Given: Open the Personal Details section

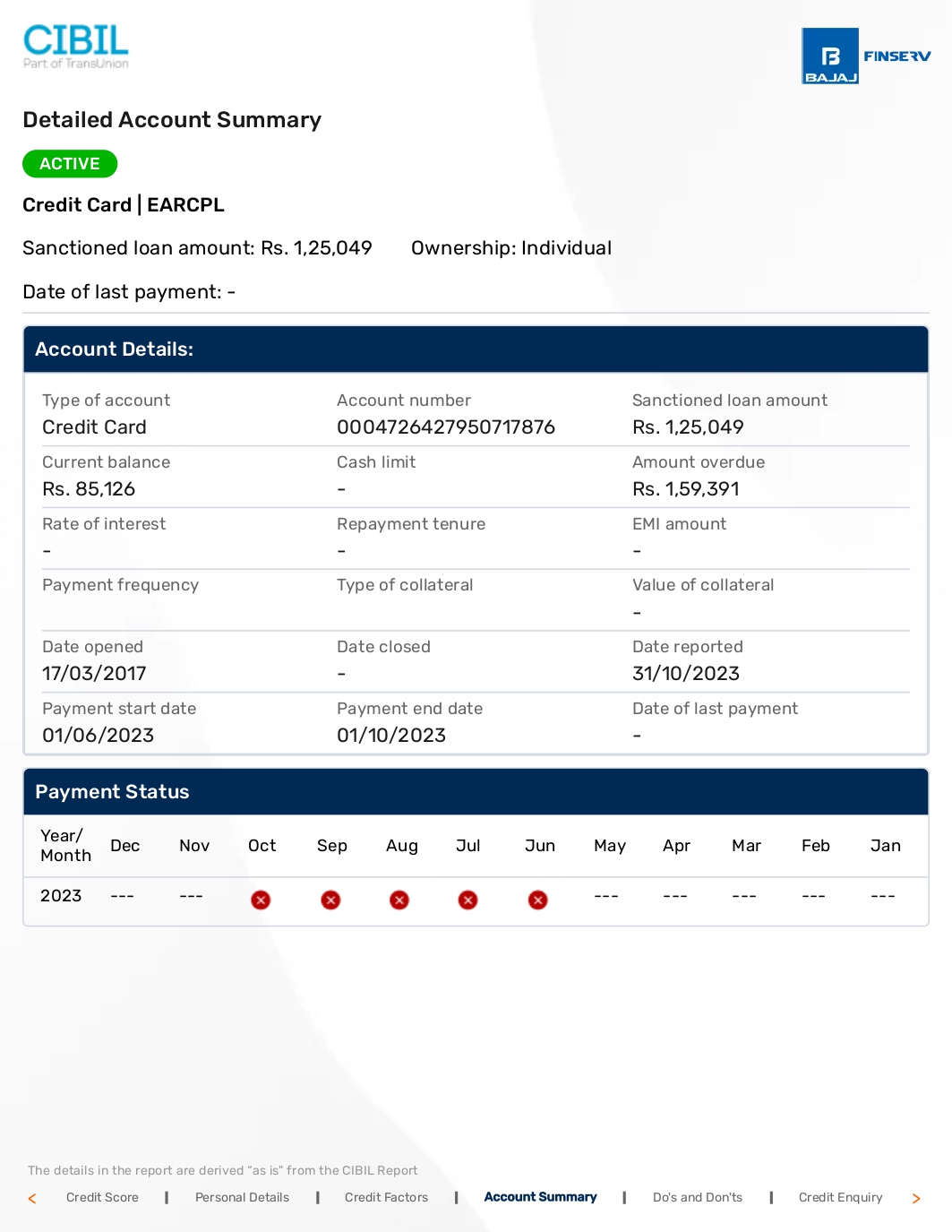Looking at the screenshot, I should click(x=242, y=1197).
